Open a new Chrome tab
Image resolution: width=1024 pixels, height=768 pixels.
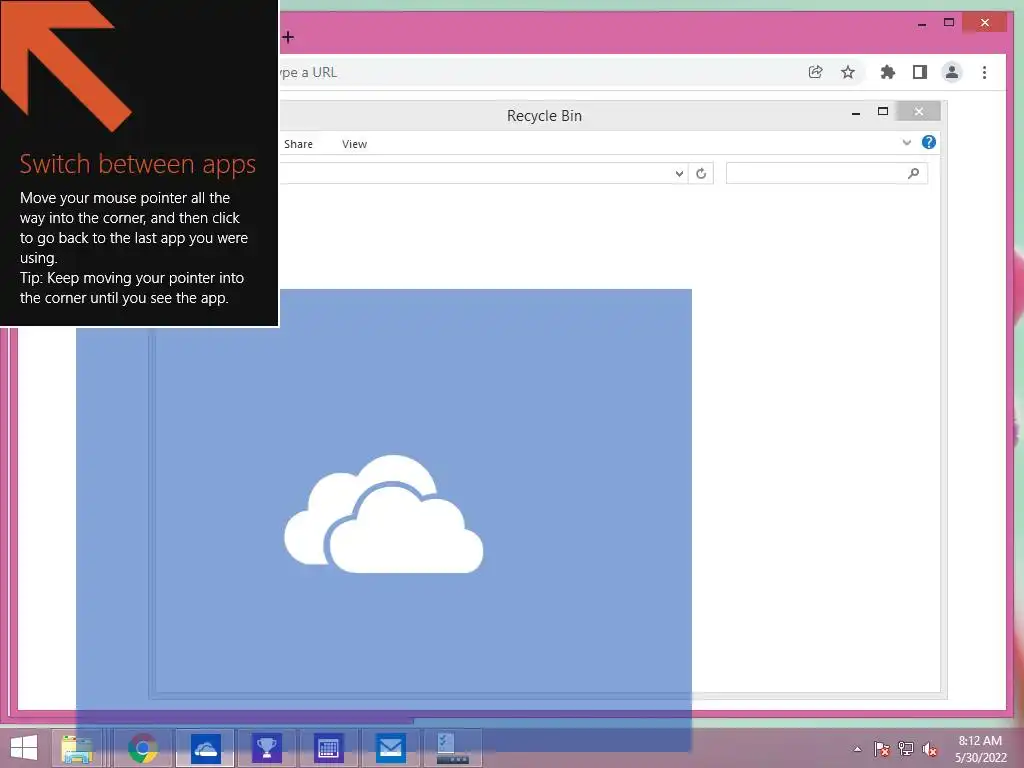pyautogui.click(x=288, y=37)
